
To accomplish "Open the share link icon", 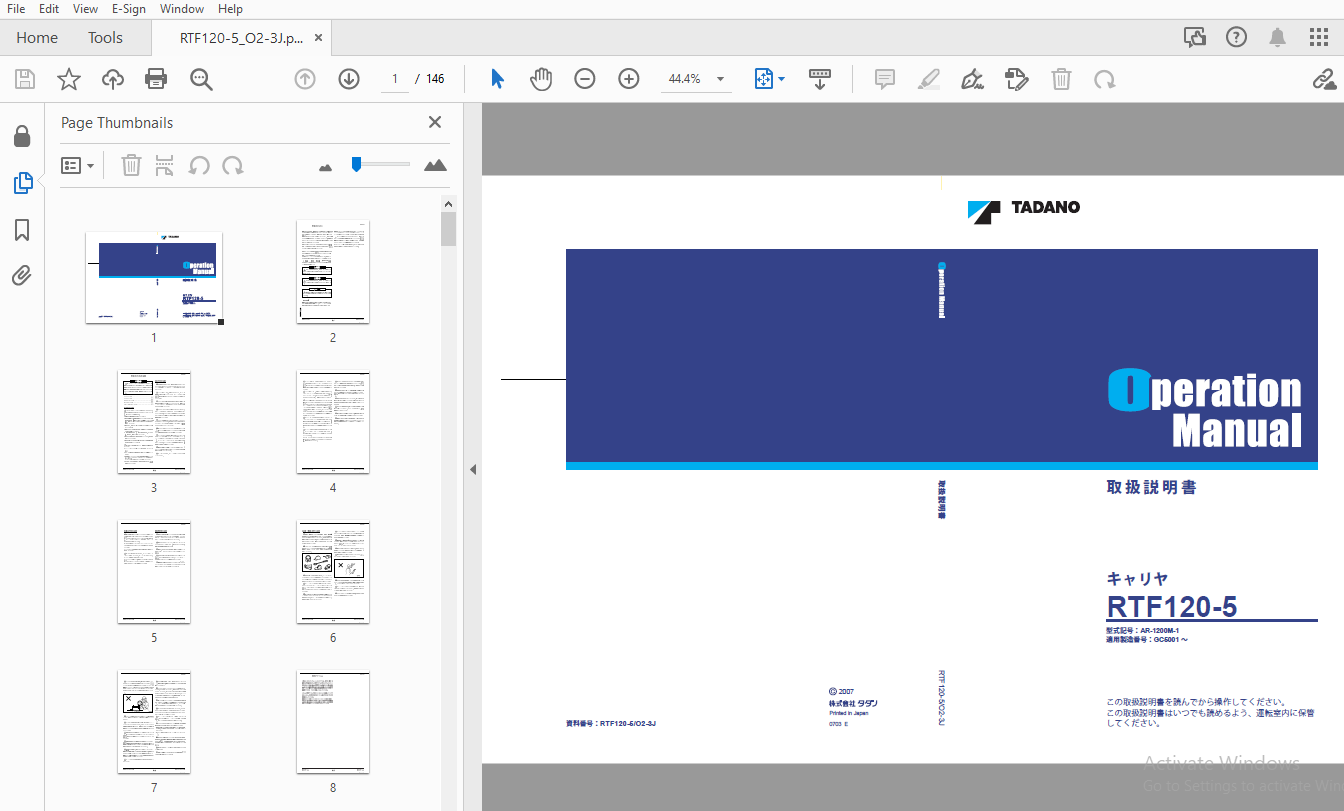I will click(1324, 79).
